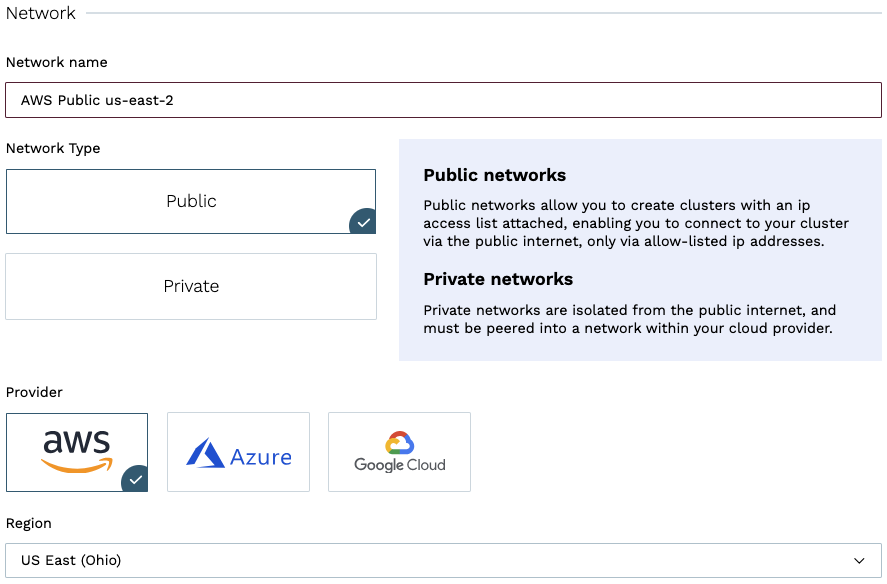This screenshot has height=584, width=887.
Task: Click inside the Network name field
Action: click(x=444, y=100)
